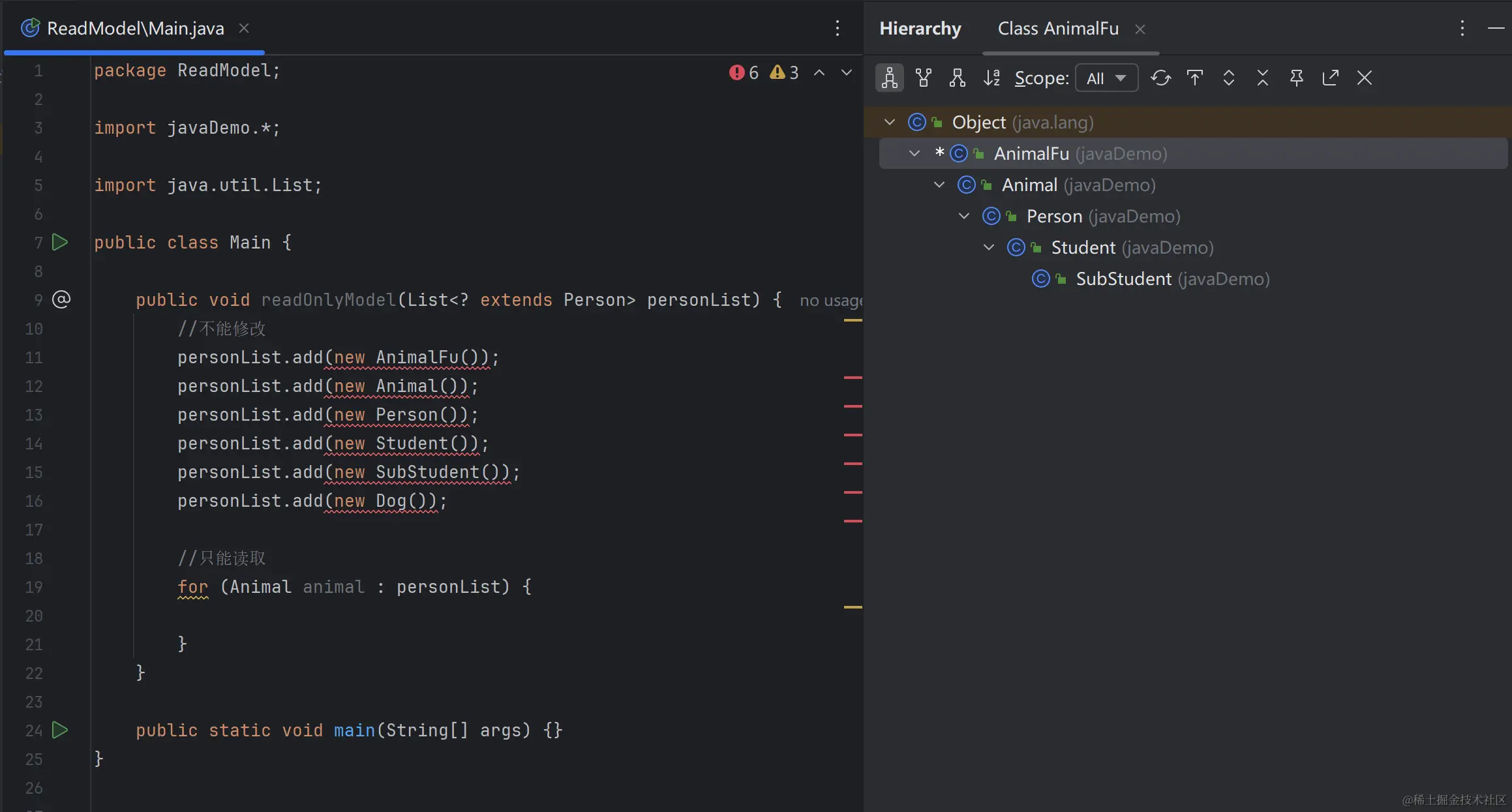Collapse the Object tree node
Screen dimensions: 1512x812
coord(889,122)
